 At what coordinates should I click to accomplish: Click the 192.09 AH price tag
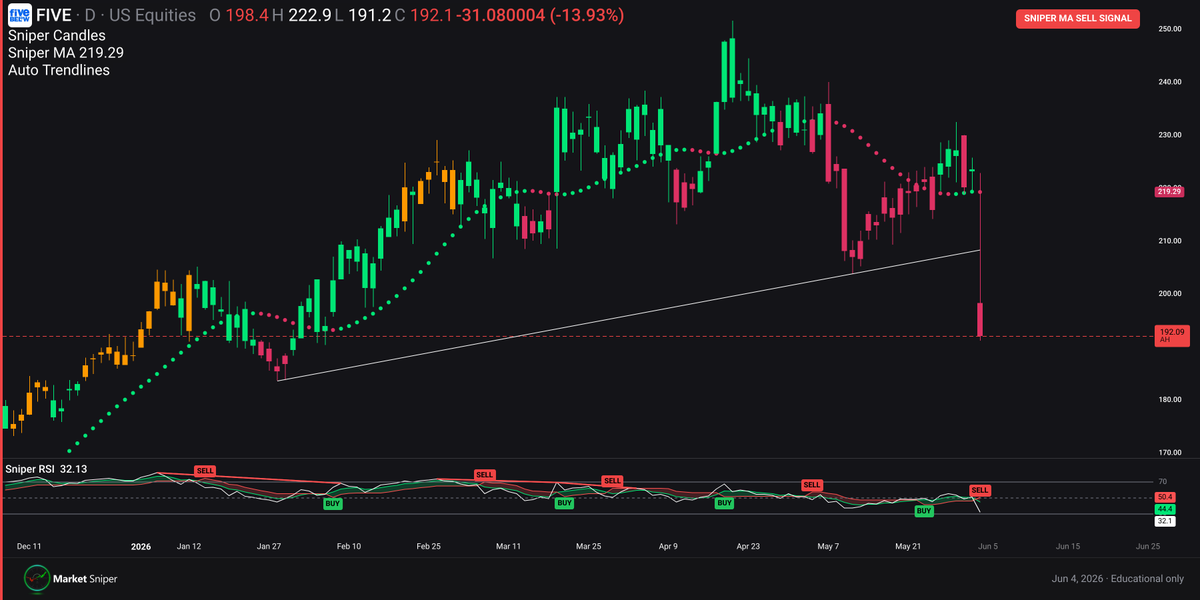pyautogui.click(x=1171, y=336)
